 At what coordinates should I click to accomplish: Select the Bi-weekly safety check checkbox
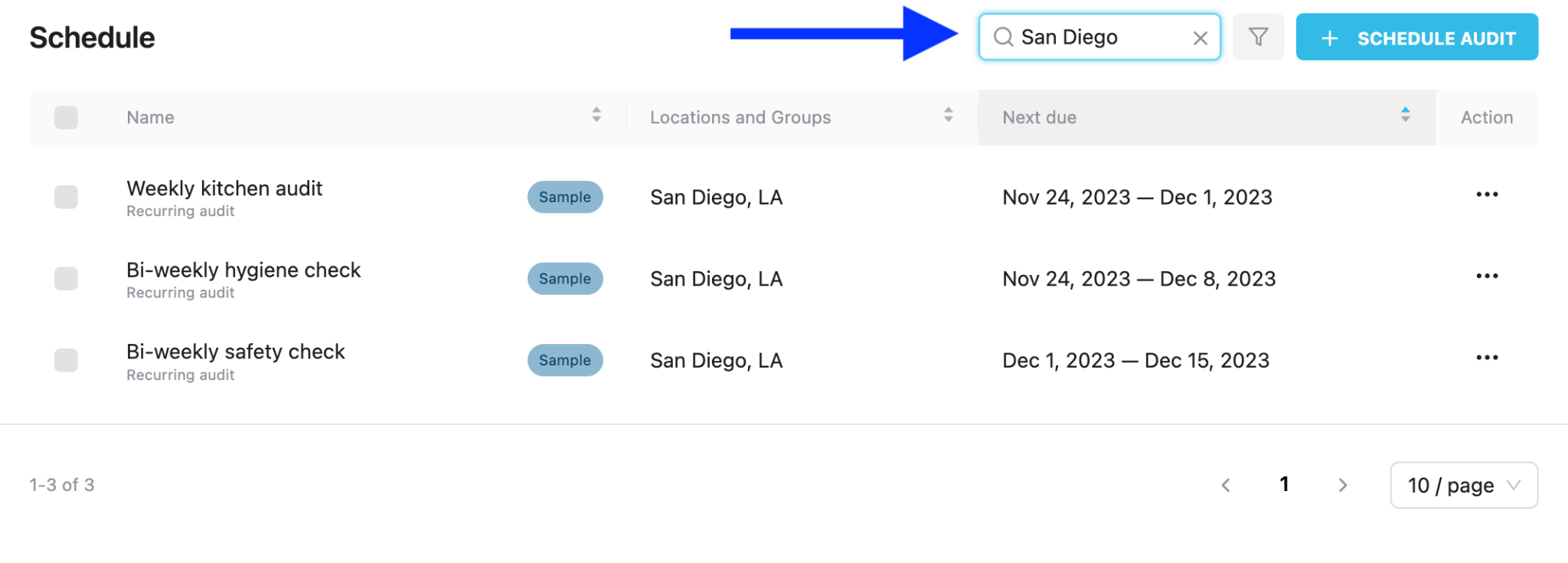(66, 360)
